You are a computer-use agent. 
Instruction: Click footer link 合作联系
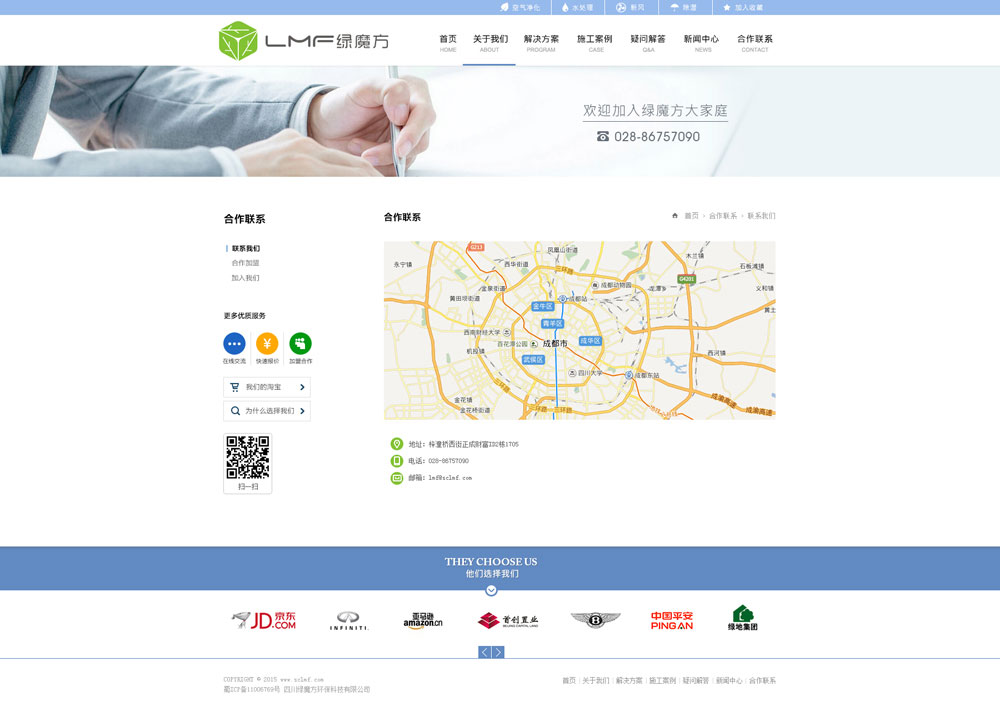tap(762, 680)
